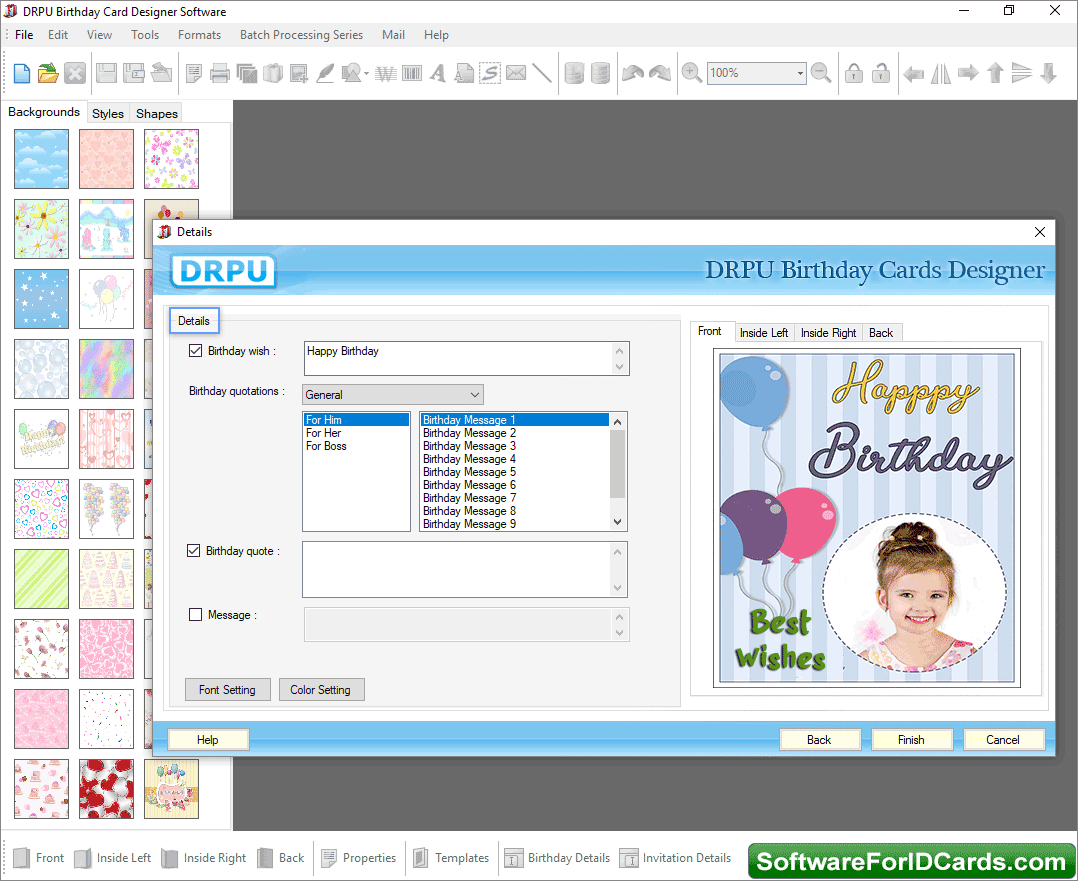Select the dashed S shape tool icon

pyautogui.click(x=490, y=73)
